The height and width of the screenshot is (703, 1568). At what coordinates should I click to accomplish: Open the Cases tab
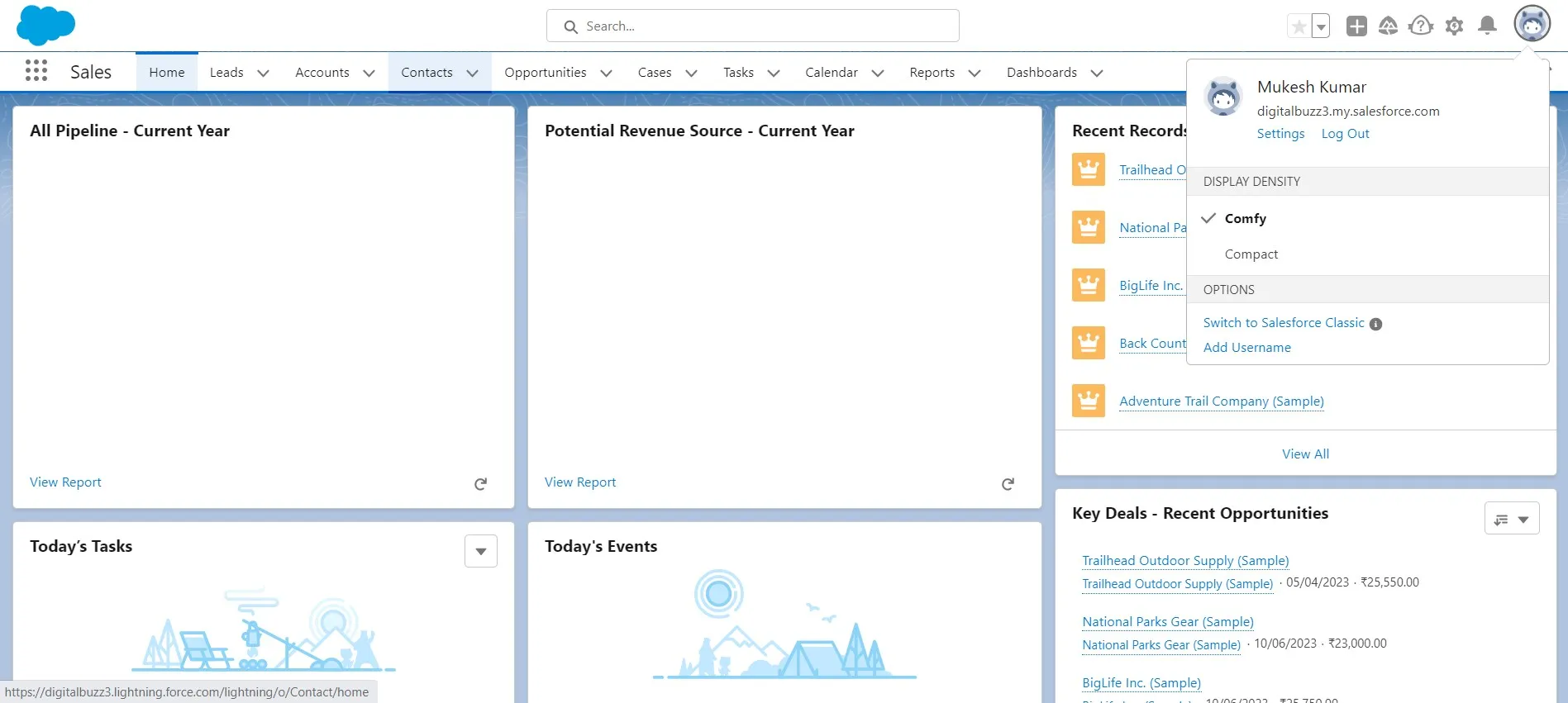(x=655, y=73)
